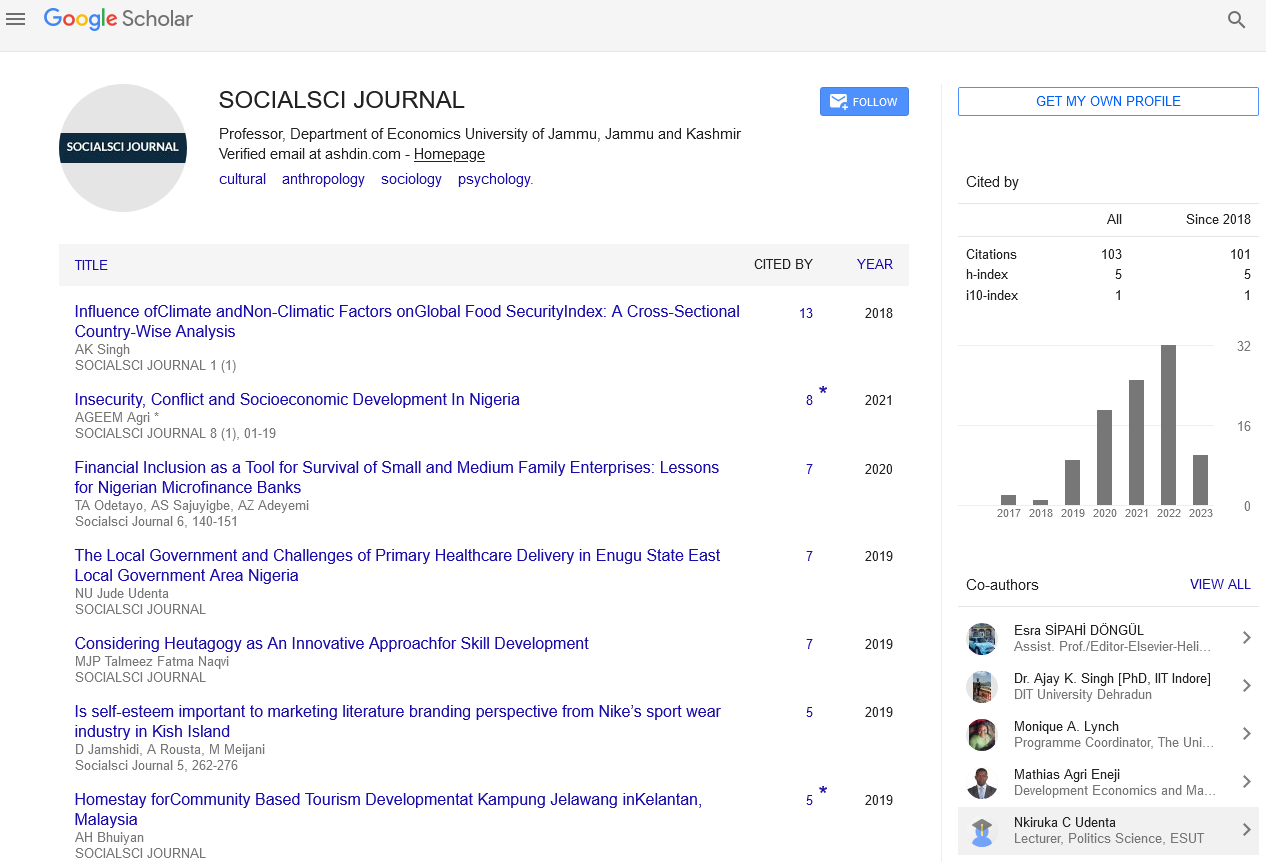Open Dr. Ajay K. Singh co-author profile
This screenshot has width=1266, height=862.
pos(1108,686)
